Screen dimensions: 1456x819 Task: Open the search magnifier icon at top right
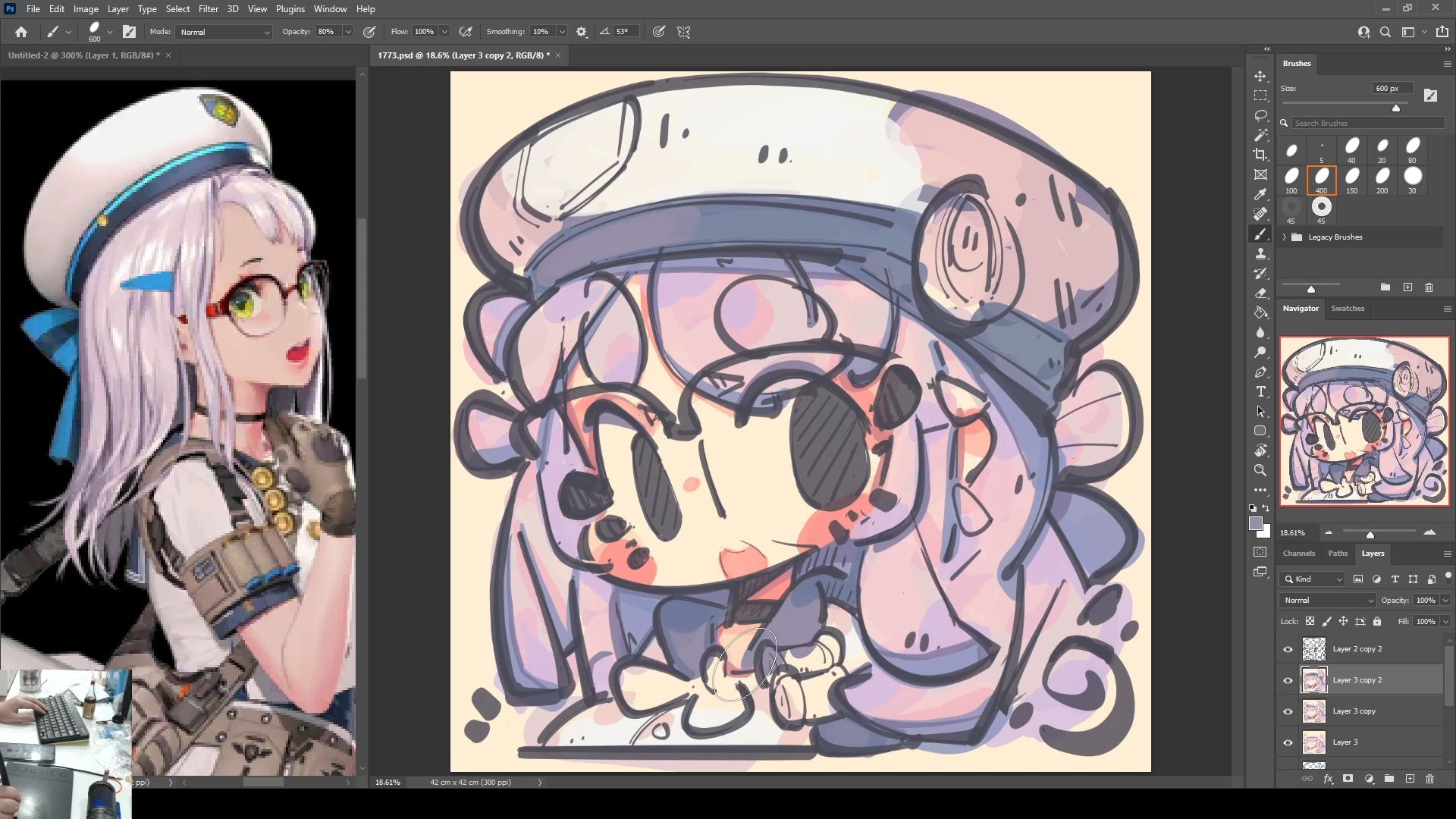[1385, 32]
